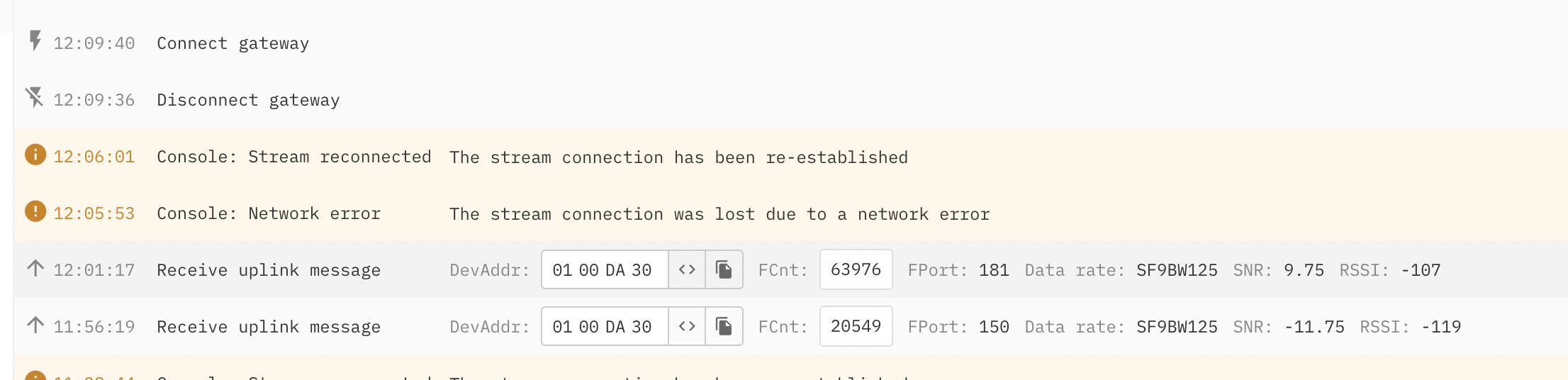Click the warning icon on Network error row
Screen dimensions: 1568x380
[35, 211]
